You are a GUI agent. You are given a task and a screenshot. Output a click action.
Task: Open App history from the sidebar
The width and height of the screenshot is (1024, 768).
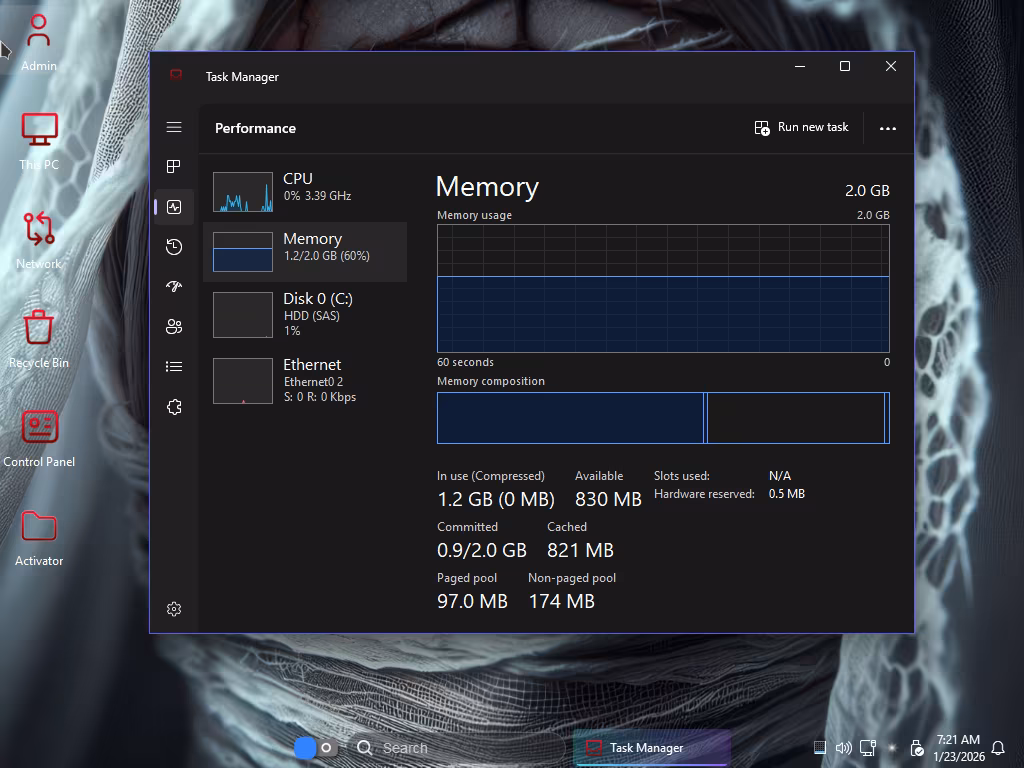(174, 247)
